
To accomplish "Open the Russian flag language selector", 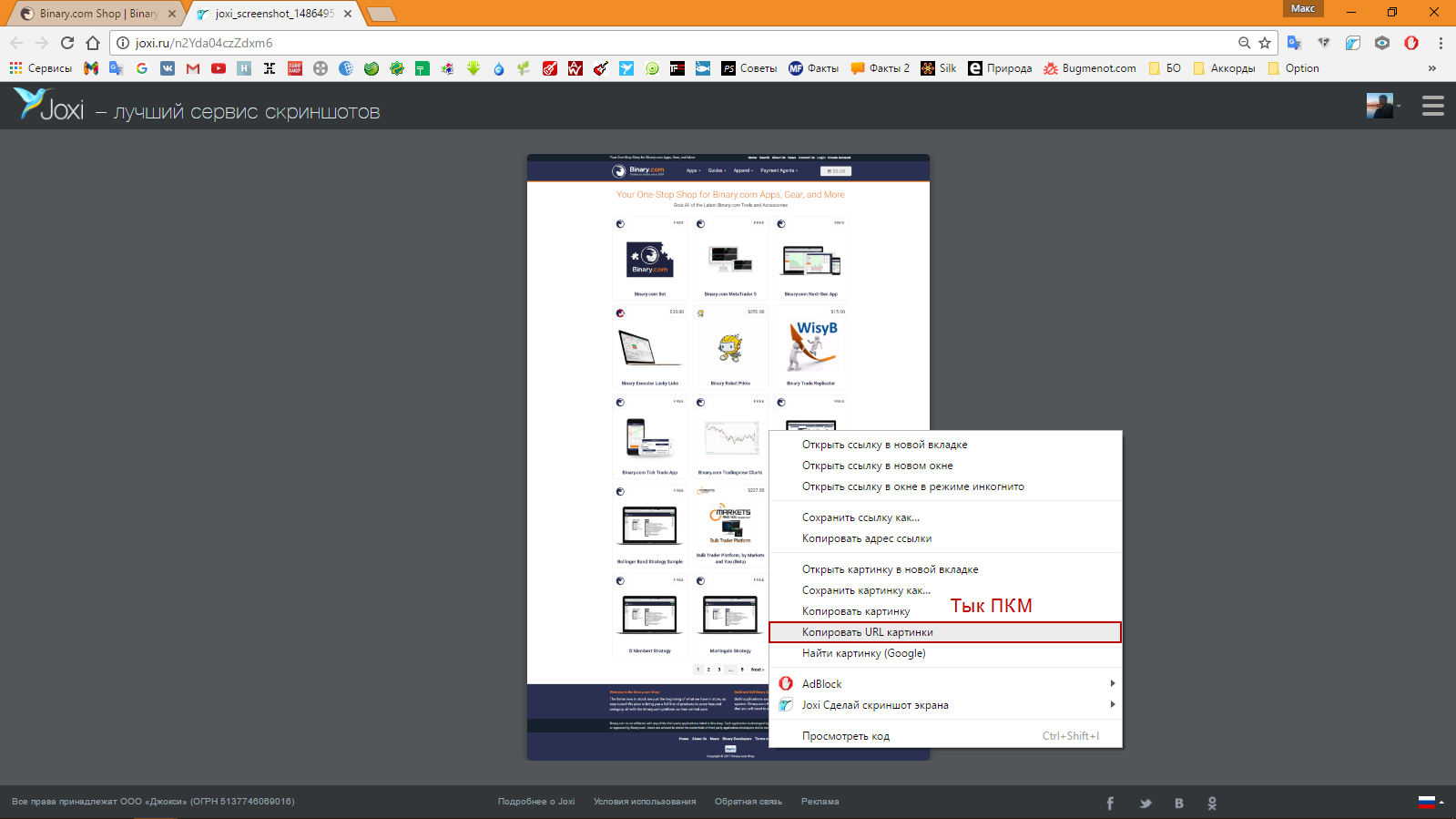I will [x=1431, y=802].
